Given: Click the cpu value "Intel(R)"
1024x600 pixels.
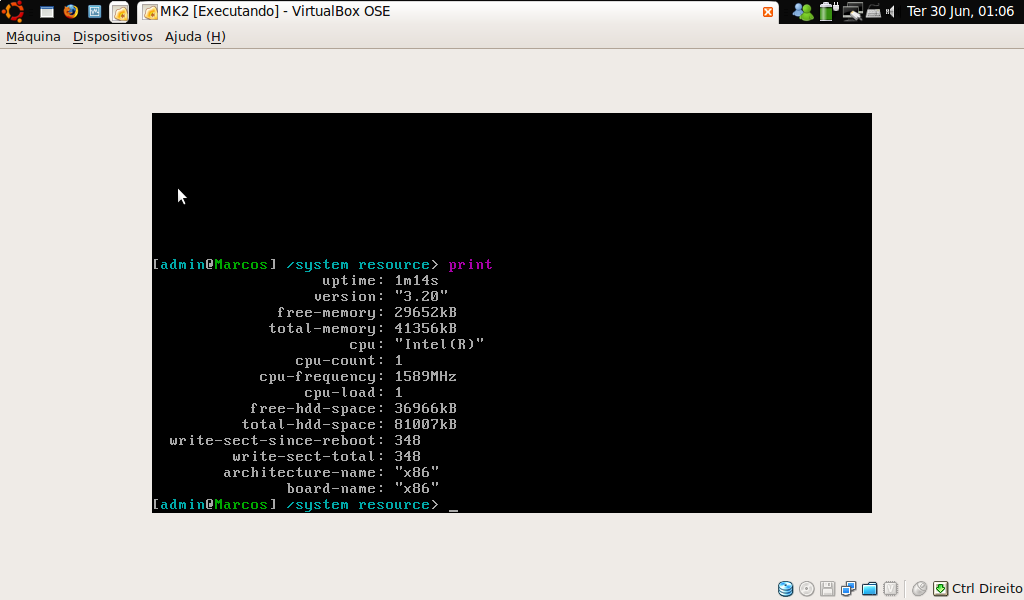Looking at the screenshot, I should click(x=439, y=345).
